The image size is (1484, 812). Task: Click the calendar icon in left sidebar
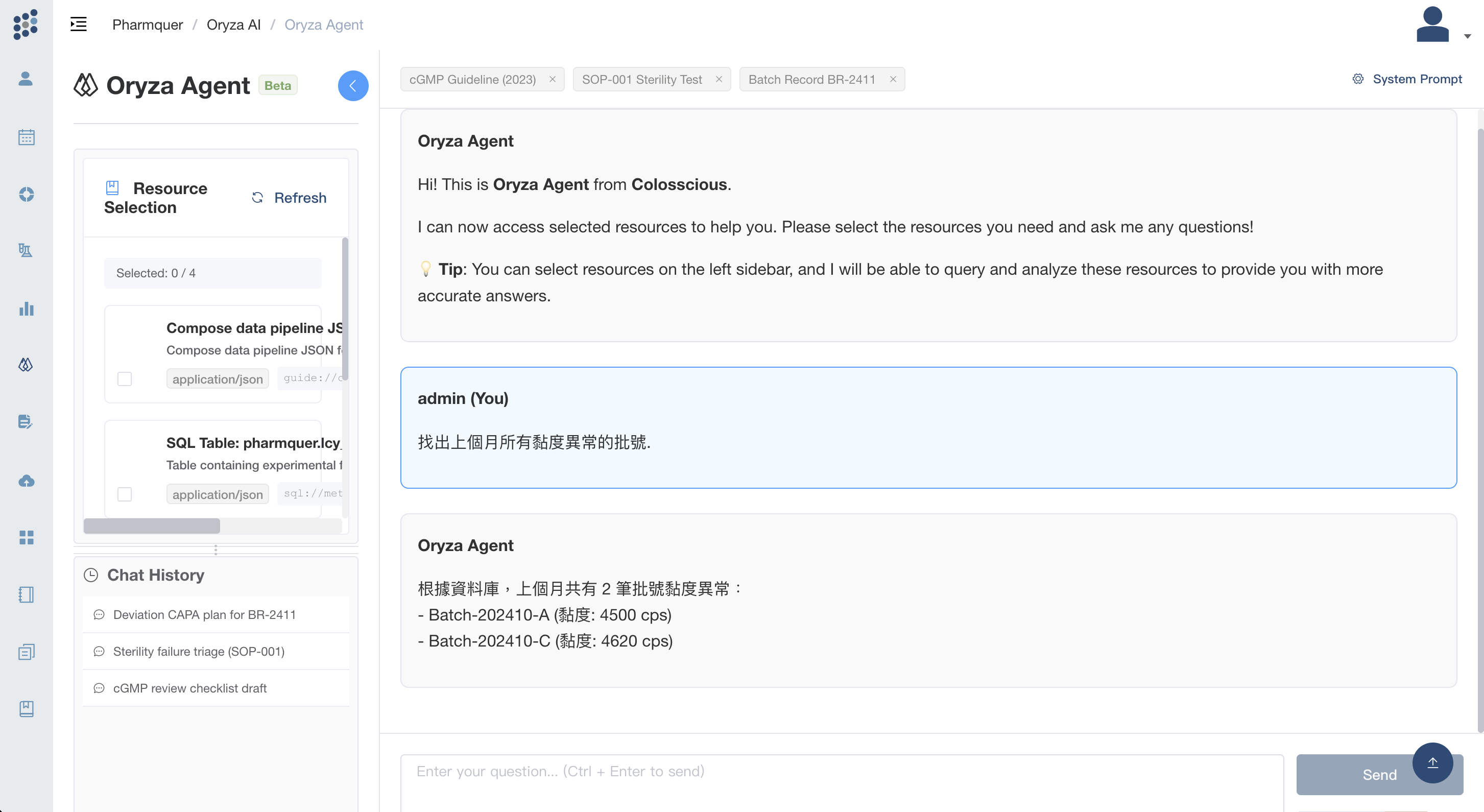click(x=26, y=137)
